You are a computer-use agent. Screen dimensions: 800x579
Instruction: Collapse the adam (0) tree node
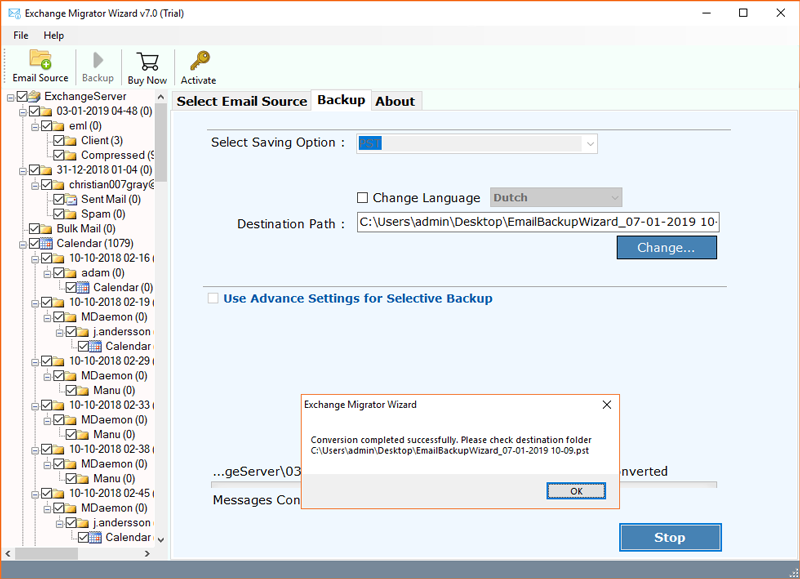click(47, 274)
